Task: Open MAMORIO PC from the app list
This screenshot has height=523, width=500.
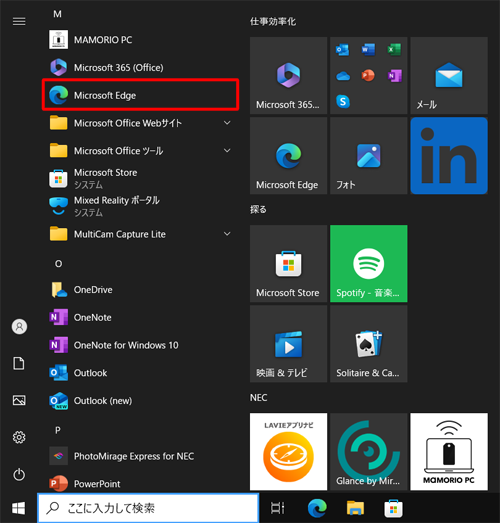Action: tap(140, 40)
